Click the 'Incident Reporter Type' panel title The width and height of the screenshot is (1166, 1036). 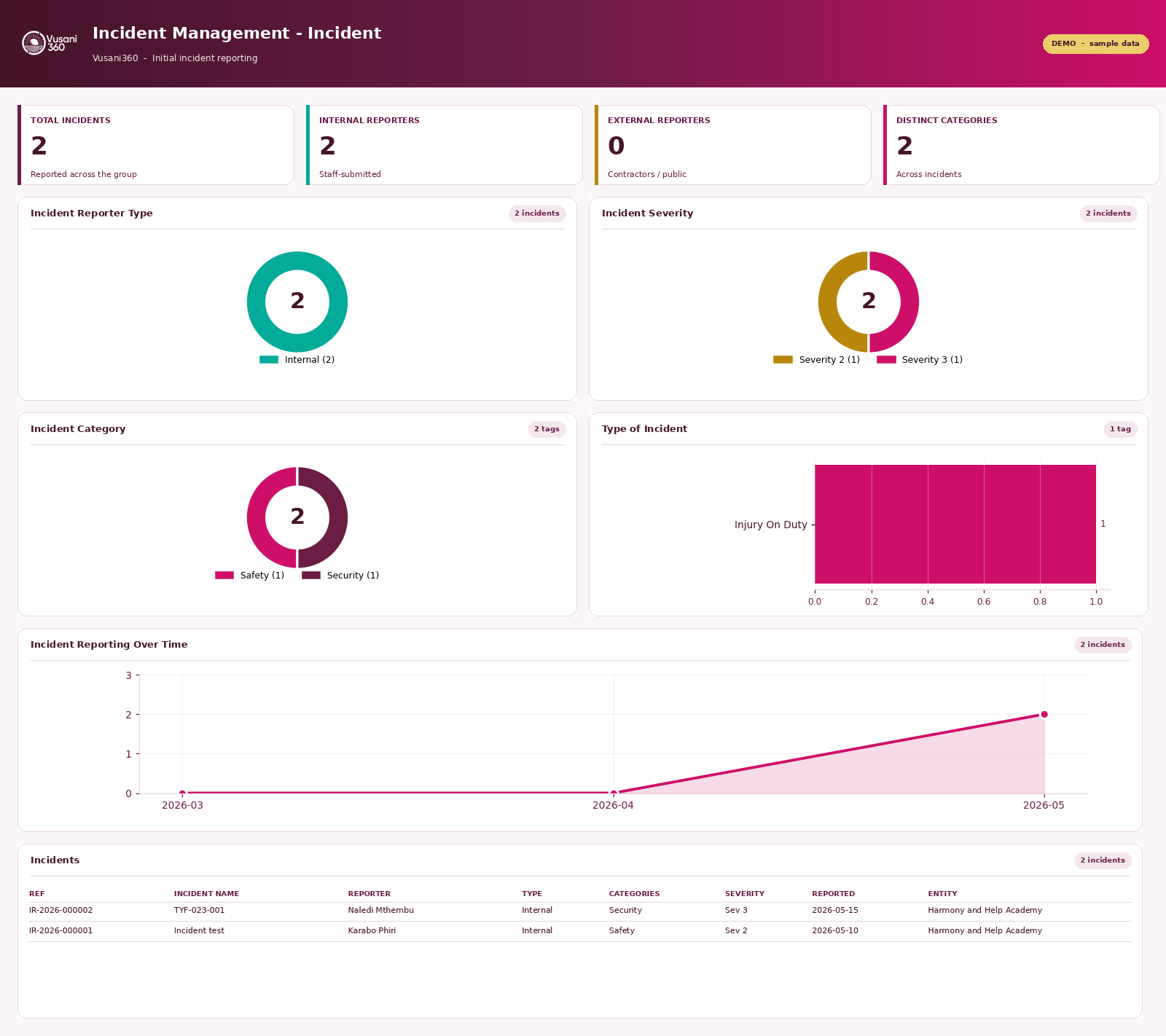(x=92, y=213)
